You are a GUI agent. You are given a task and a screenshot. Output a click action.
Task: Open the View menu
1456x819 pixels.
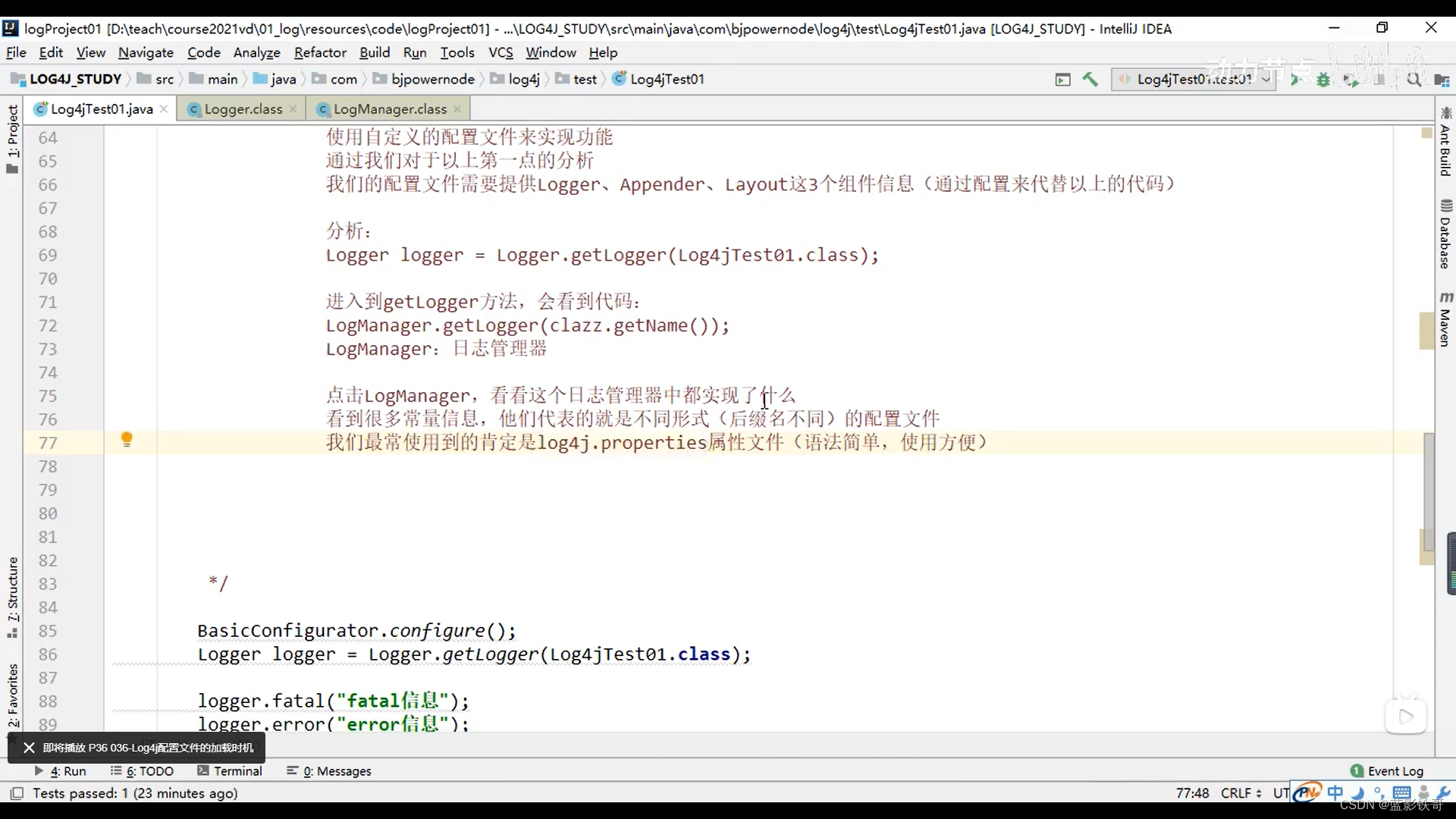(91, 52)
